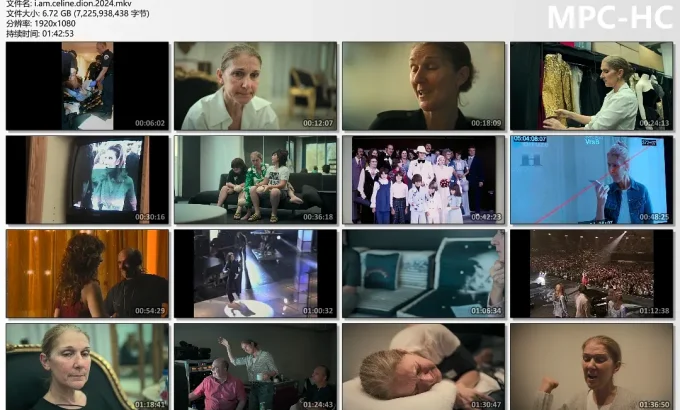This screenshot has width=680, height=410.
Task: Click the frame marked 00:54:29
Action: [x=88, y=274]
